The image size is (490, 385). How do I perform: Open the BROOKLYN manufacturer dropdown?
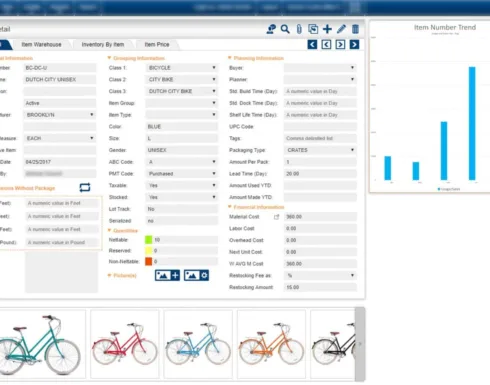60,115
